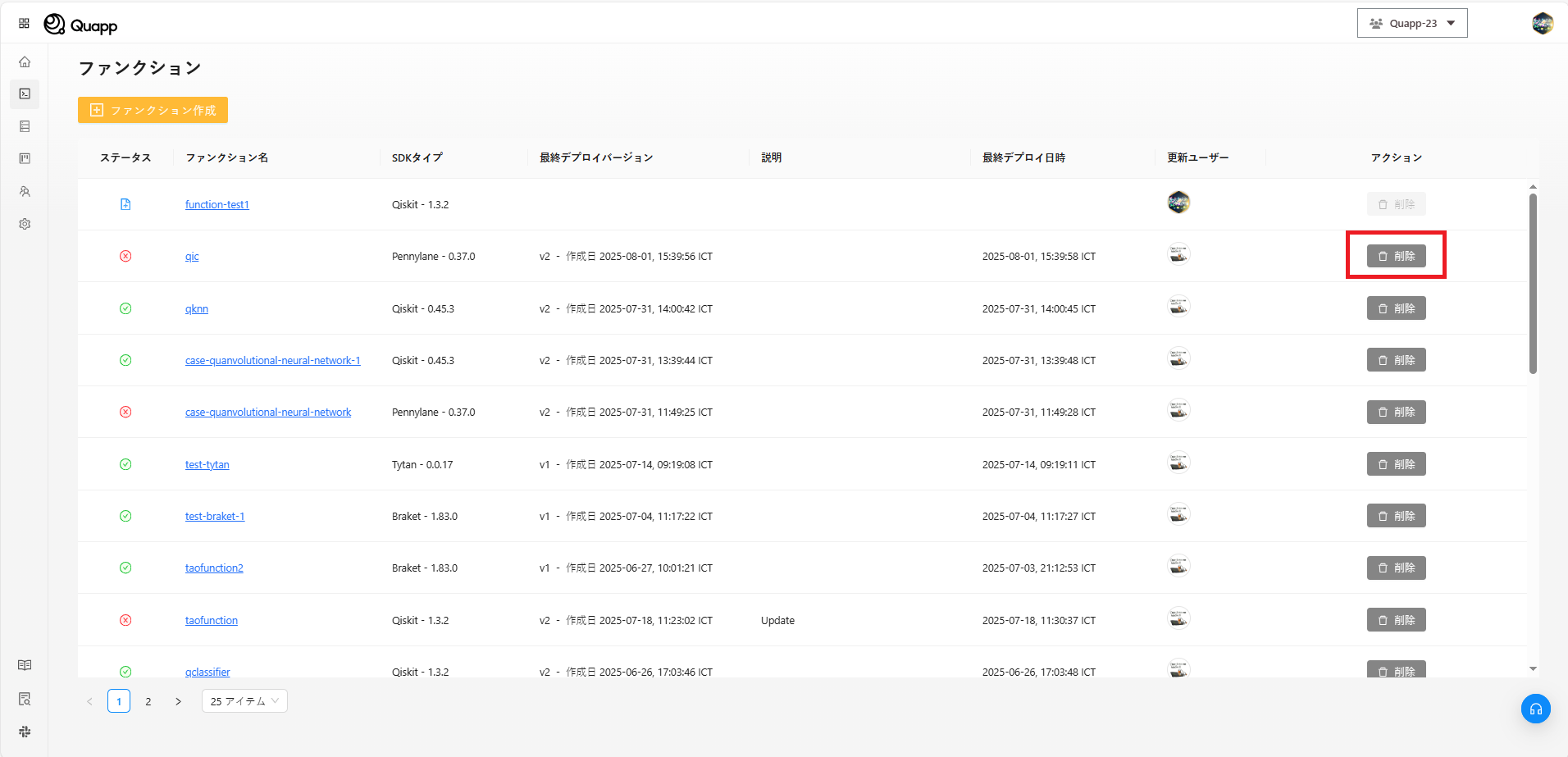Click the home icon in the sidebar
This screenshot has width=1568, height=757.
point(25,62)
